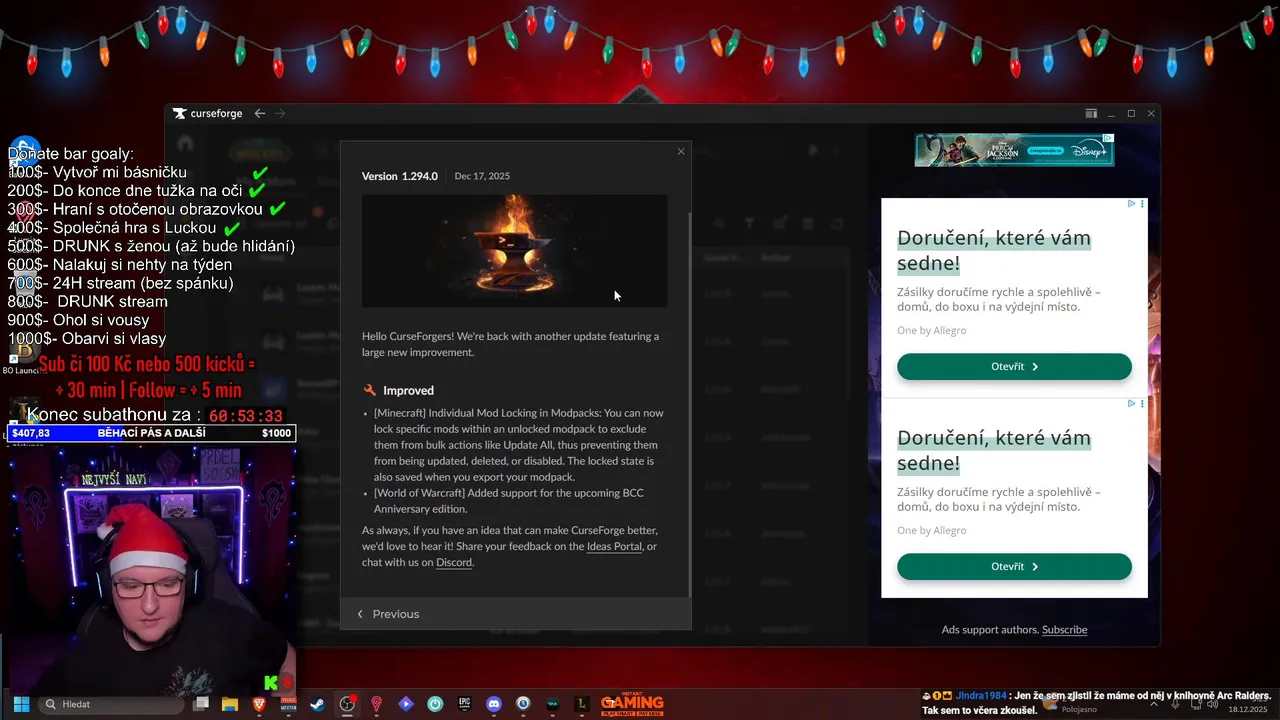Screen dimensions: 1280x720
Task: Open Steam from the taskbar
Action: 317,704
